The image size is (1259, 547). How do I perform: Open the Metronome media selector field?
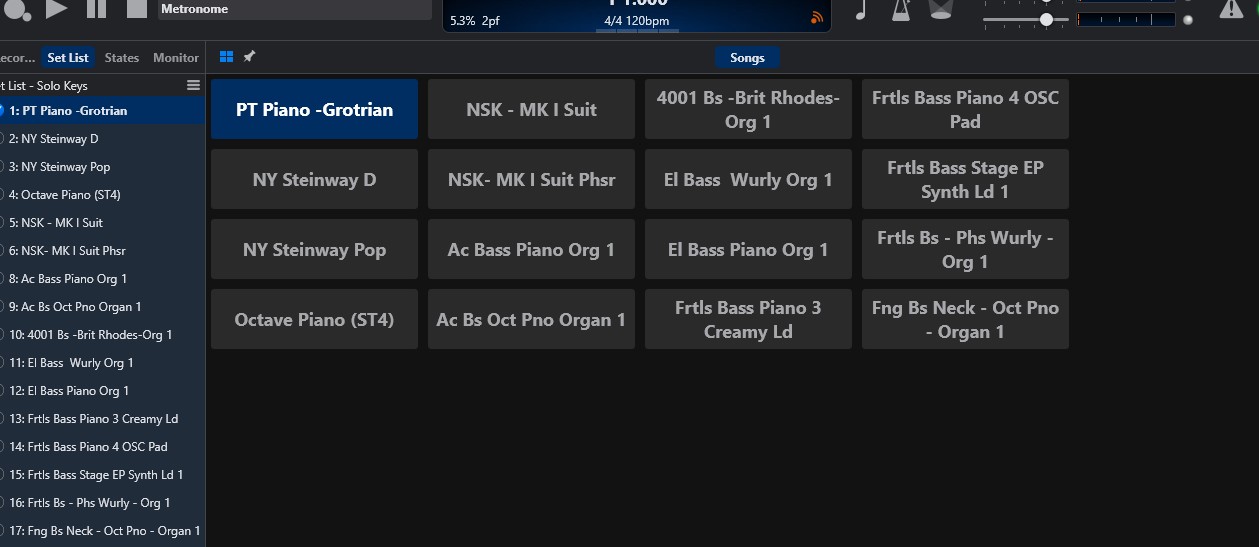click(x=295, y=9)
